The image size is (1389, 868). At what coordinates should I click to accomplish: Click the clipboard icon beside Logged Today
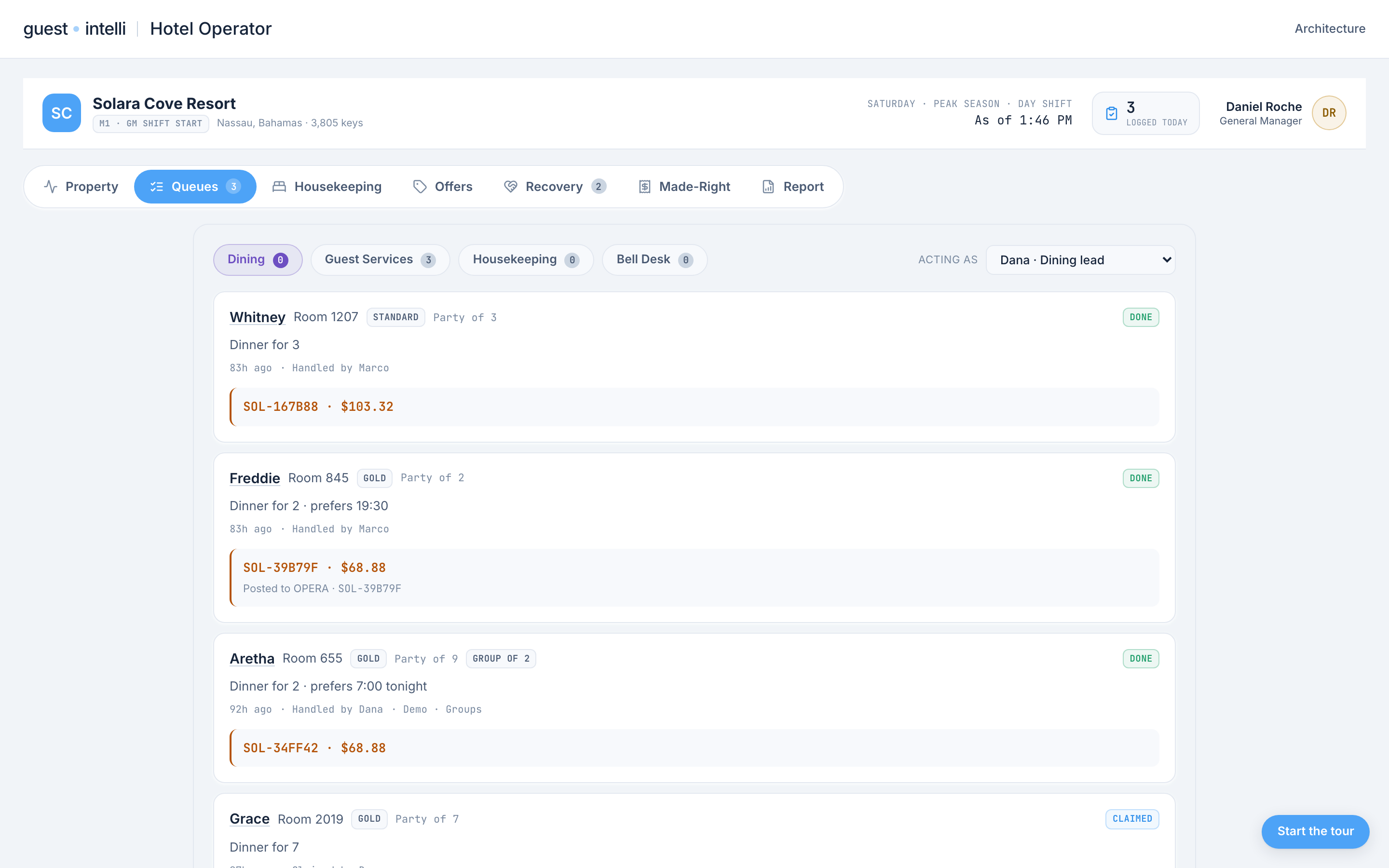point(1112,113)
